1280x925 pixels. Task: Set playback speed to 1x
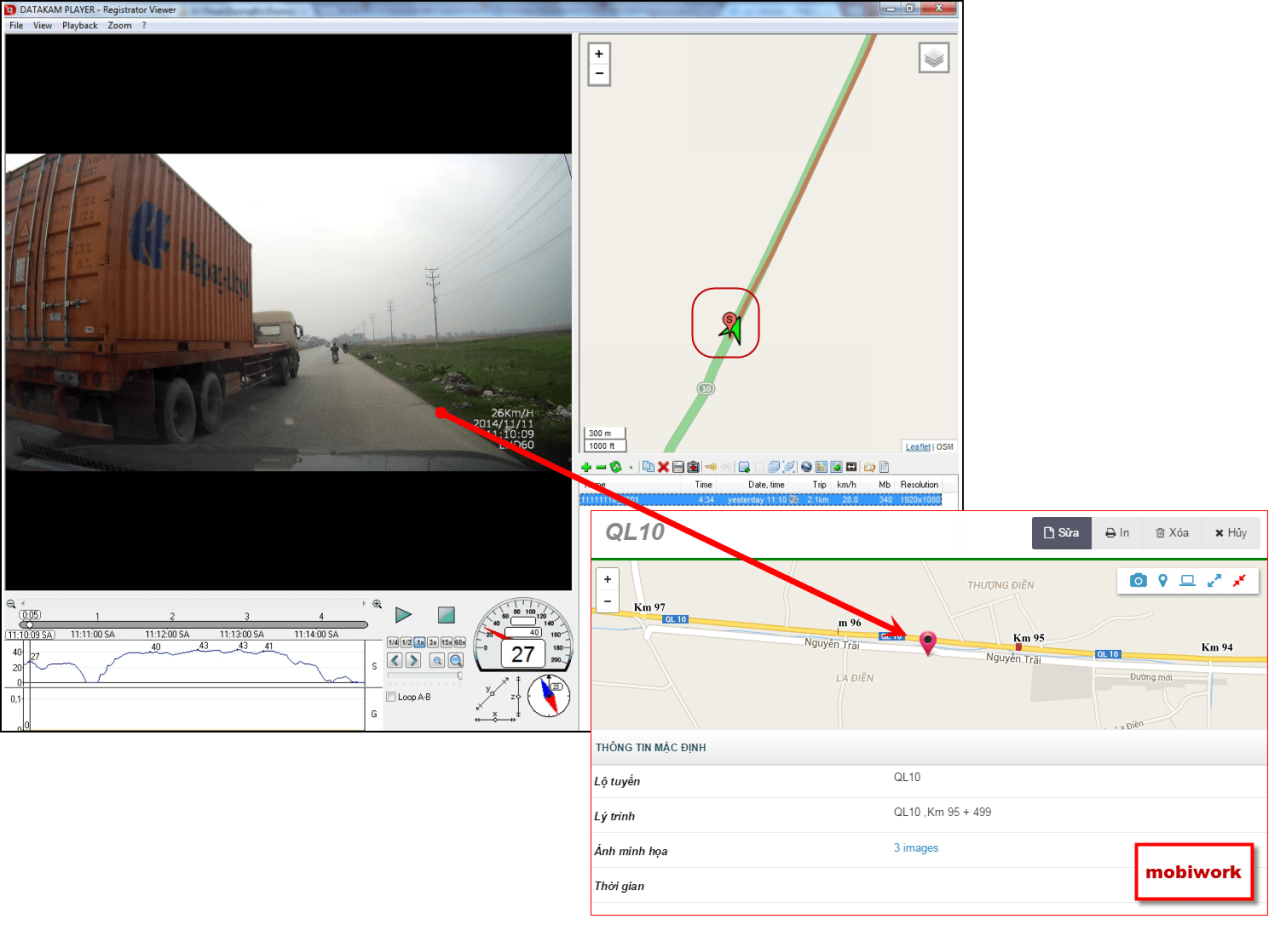(x=420, y=642)
